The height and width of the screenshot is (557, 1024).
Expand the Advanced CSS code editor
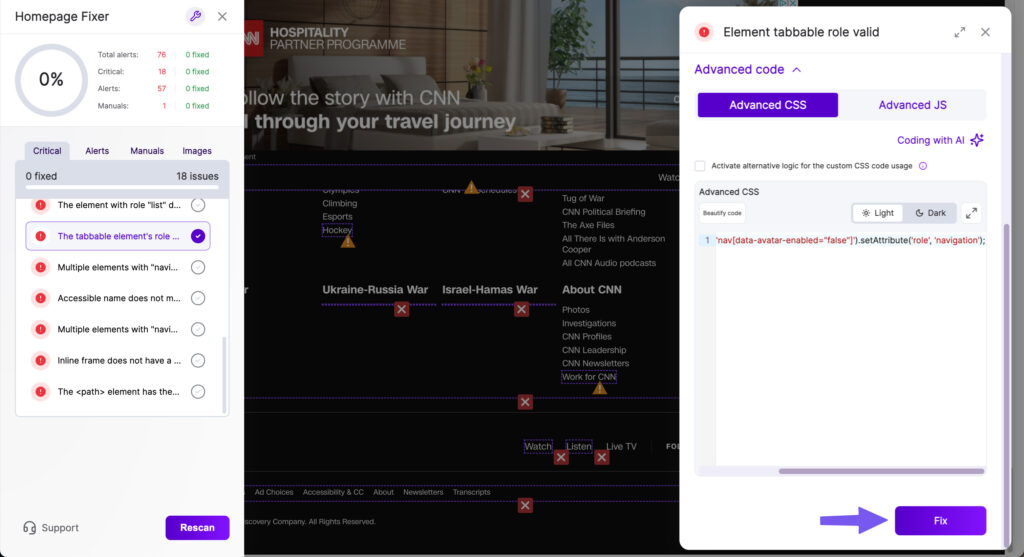[971, 213]
